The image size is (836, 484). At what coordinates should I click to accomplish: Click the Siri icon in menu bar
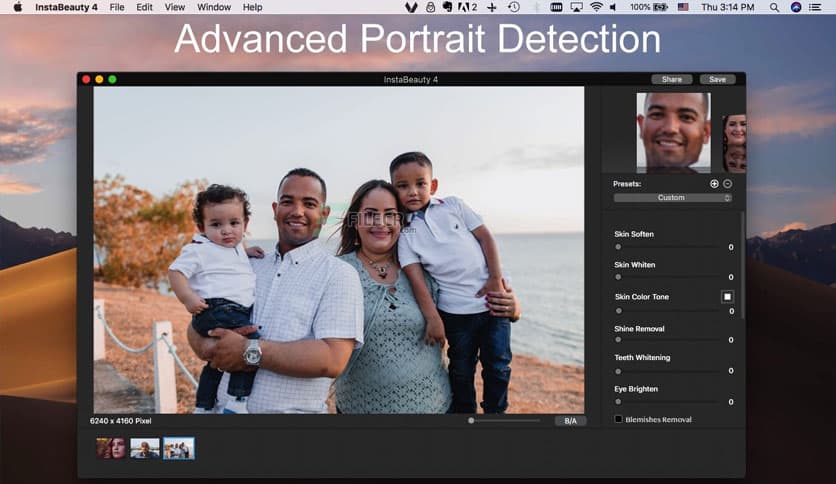pos(796,7)
